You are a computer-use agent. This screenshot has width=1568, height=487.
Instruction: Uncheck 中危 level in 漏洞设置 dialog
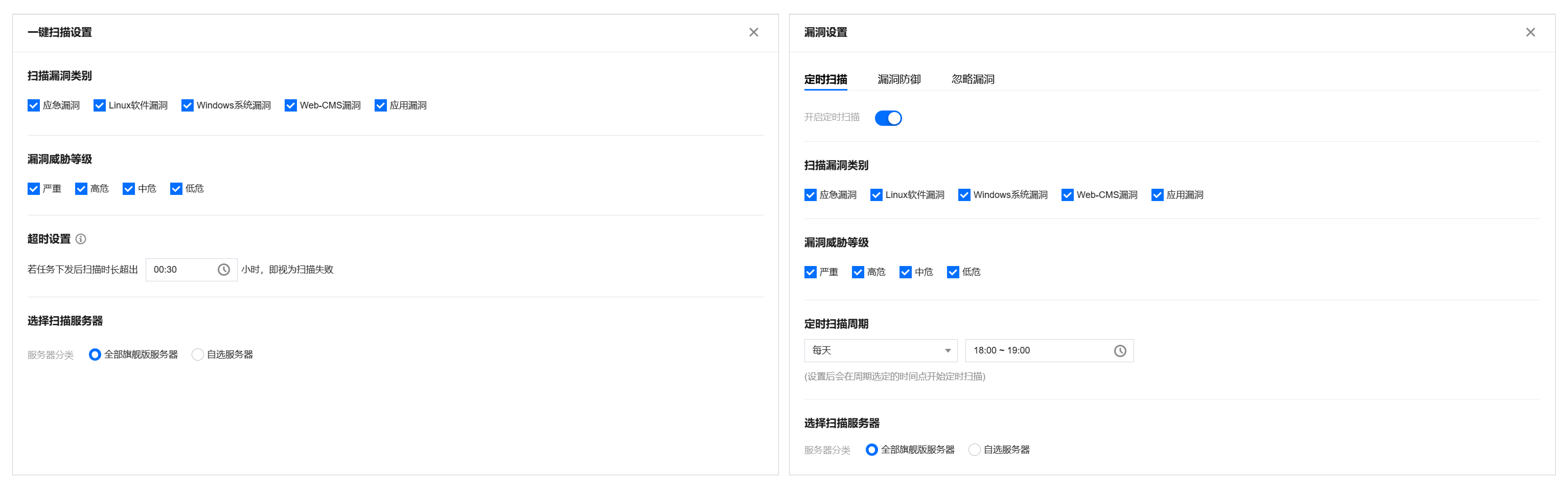(x=905, y=272)
